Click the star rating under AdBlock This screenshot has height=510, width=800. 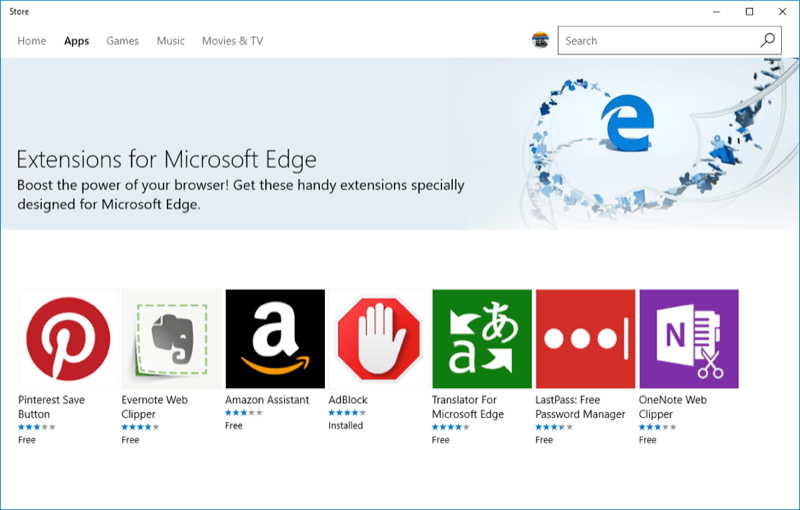[x=347, y=413]
